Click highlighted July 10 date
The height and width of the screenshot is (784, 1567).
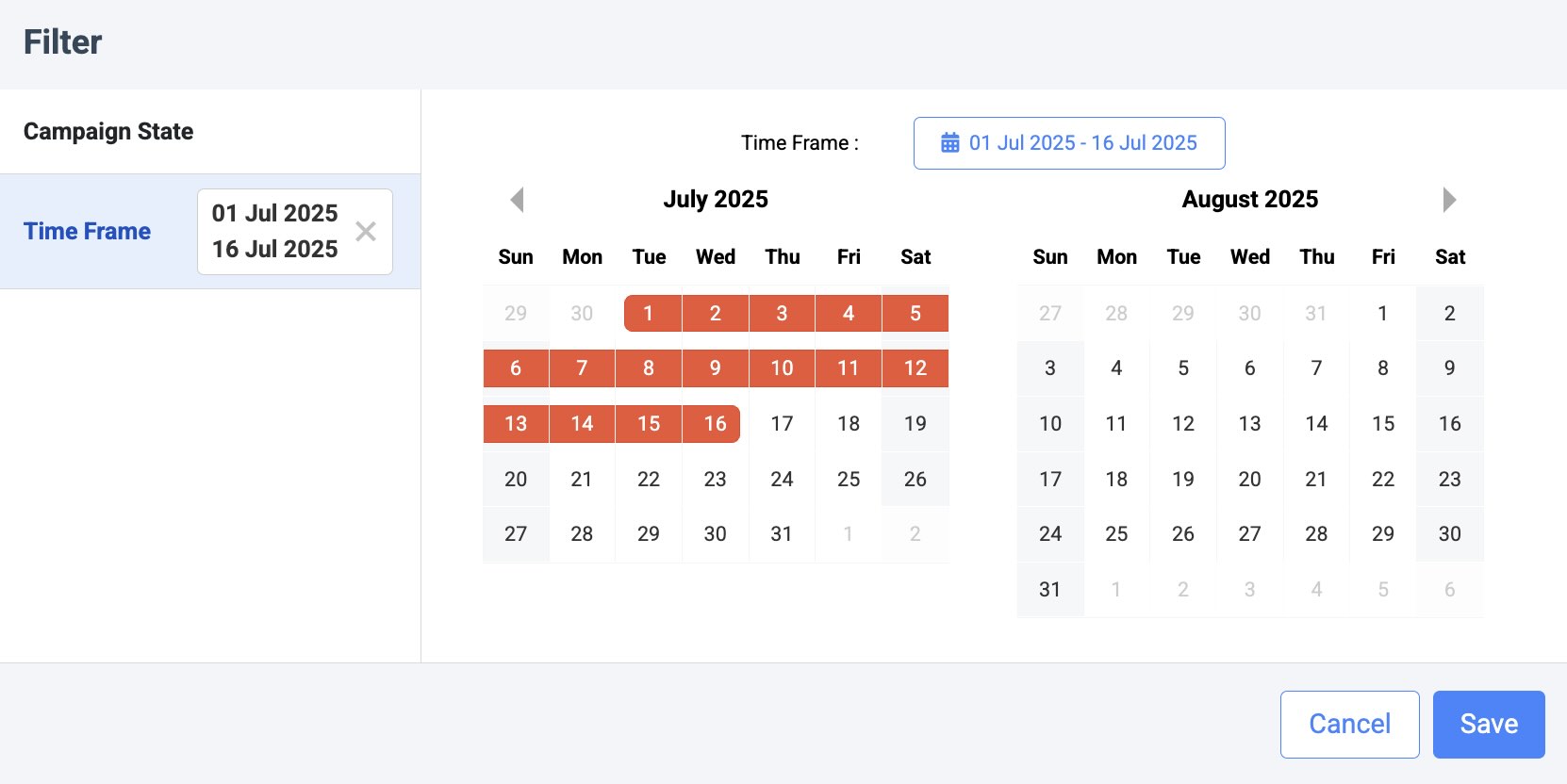pos(782,368)
